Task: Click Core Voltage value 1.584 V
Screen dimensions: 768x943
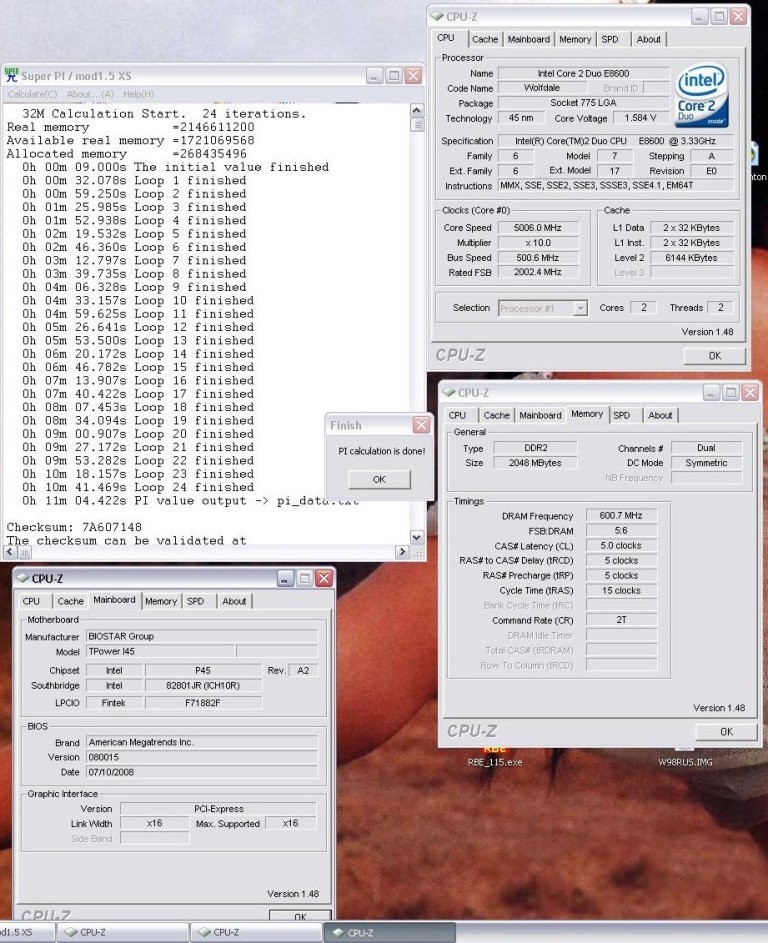Action: [x=640, y=118]
